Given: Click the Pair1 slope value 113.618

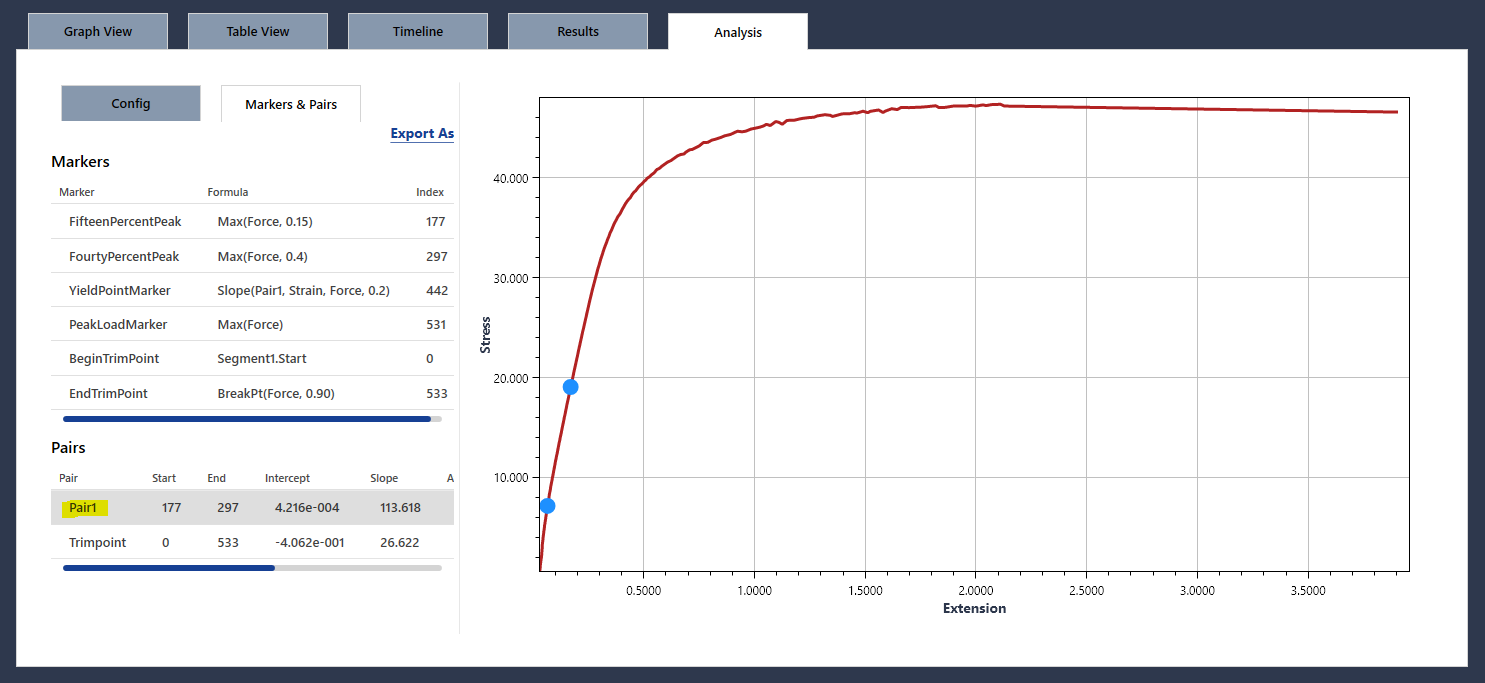Looking at the screenshot, I should (400, 507).
